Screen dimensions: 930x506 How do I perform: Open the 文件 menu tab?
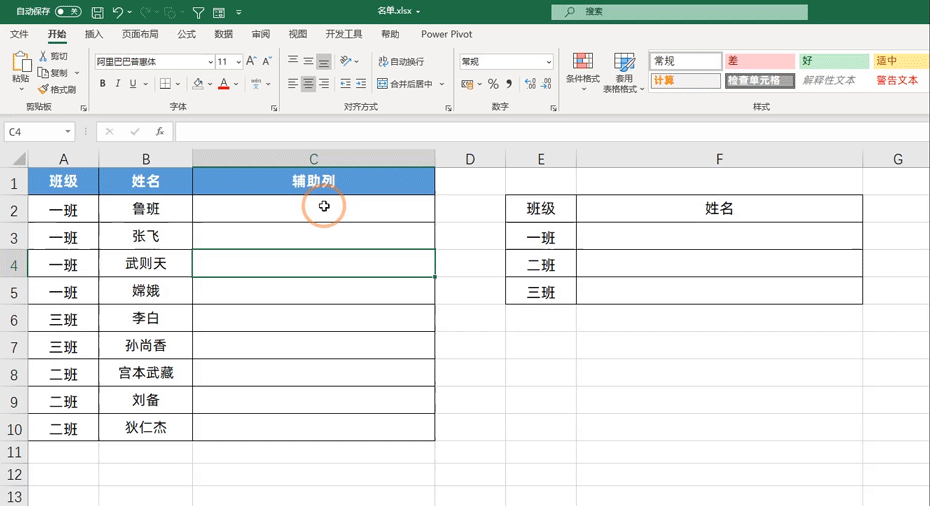pos(19,34)
